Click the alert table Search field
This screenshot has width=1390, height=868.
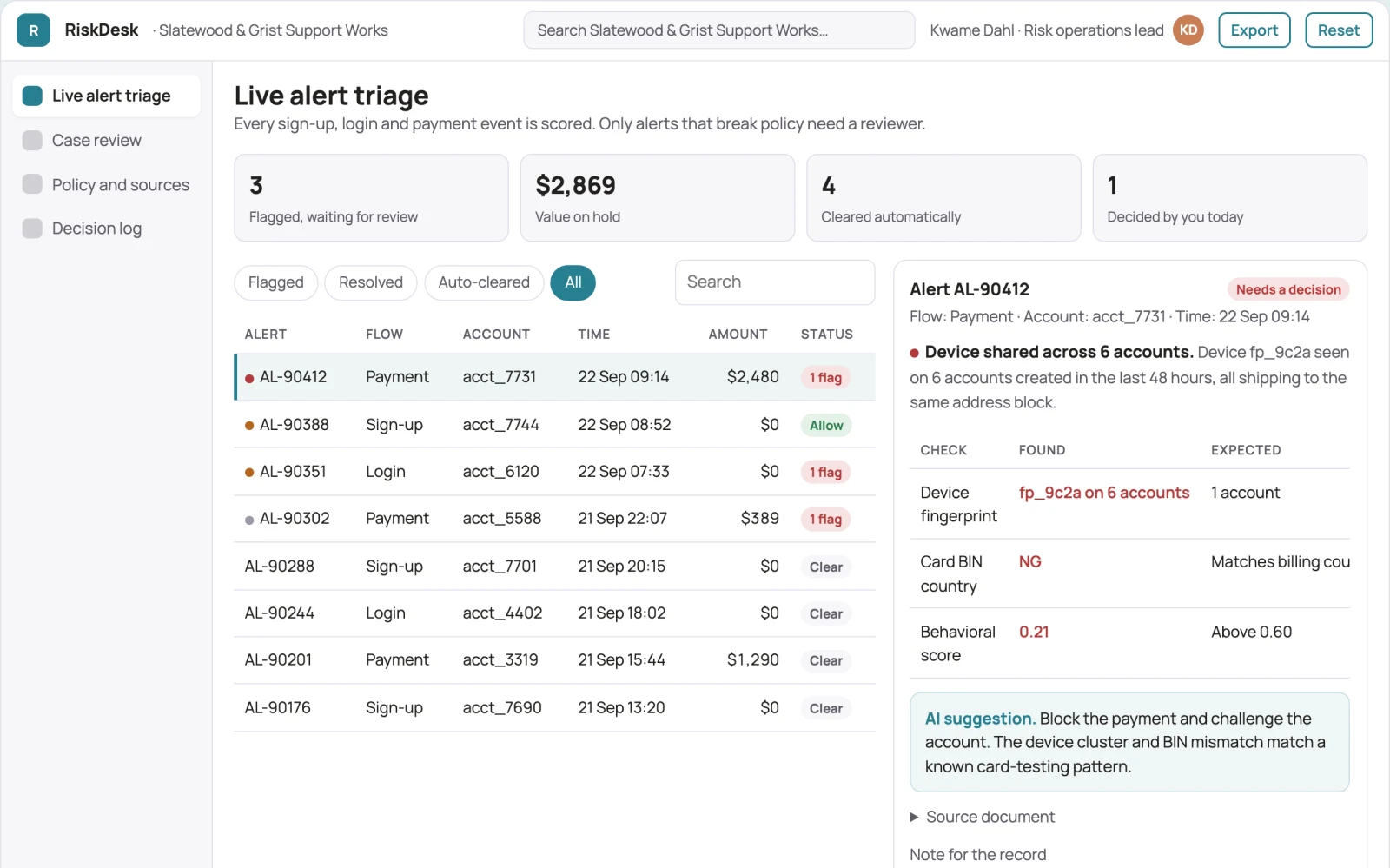[x=775, y=282]
